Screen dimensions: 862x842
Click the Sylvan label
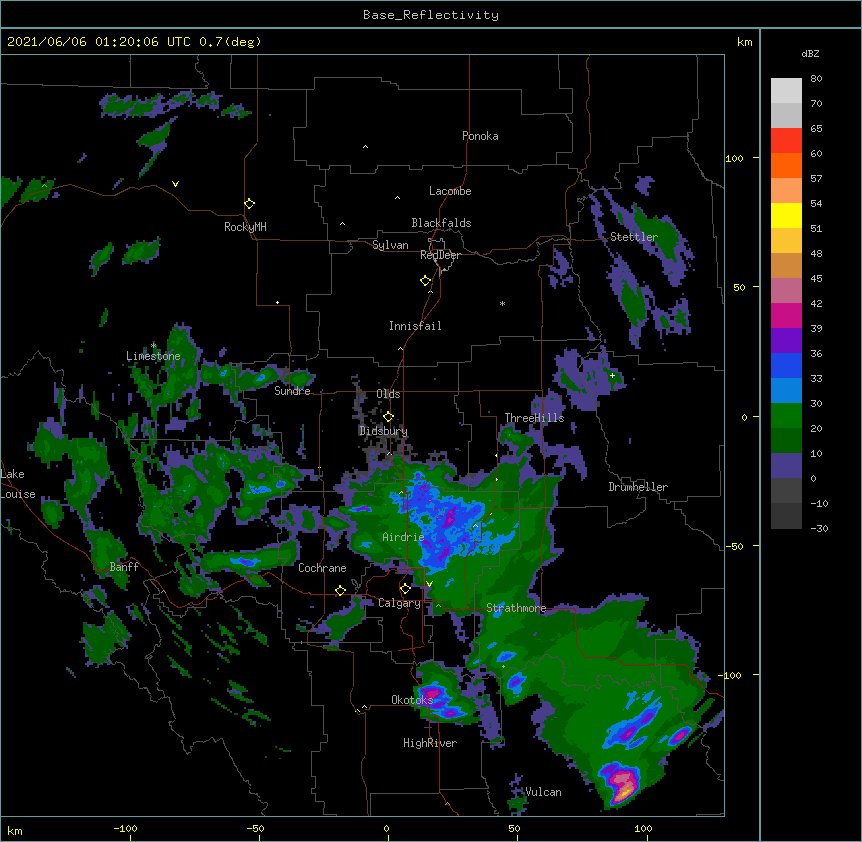(x=390, y=245)
